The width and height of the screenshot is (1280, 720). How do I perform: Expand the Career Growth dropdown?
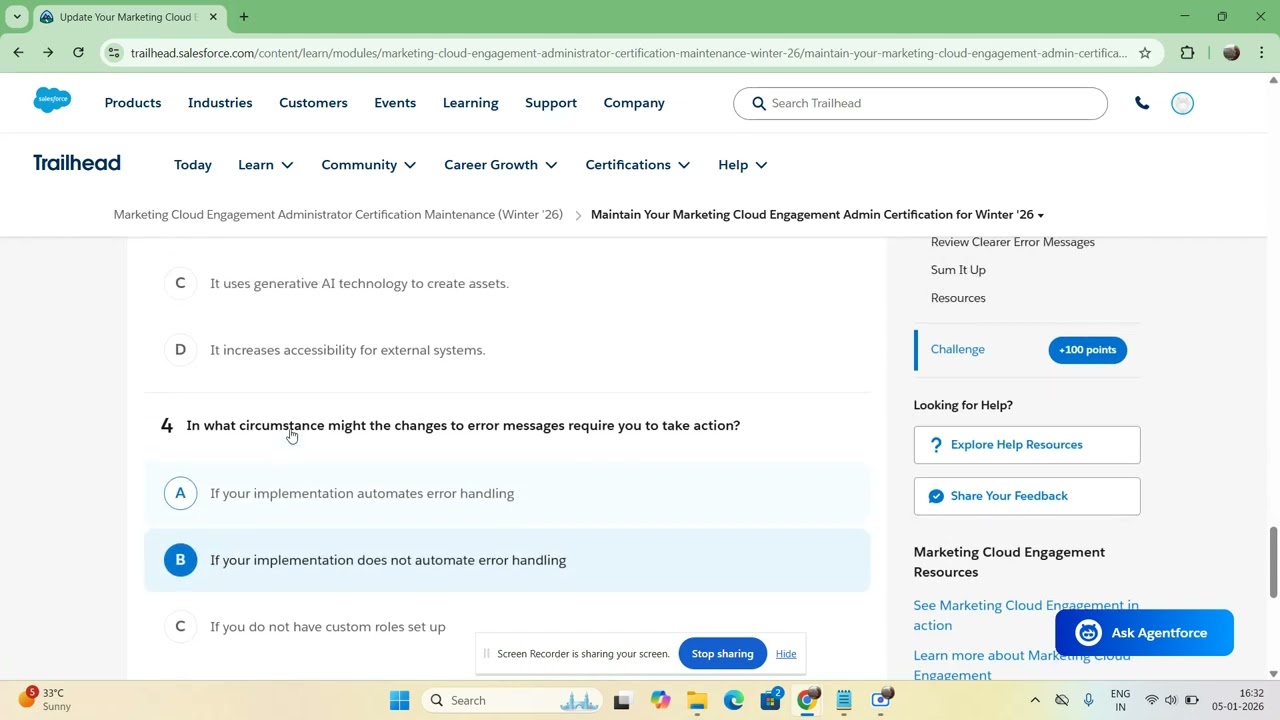[501, 165]
